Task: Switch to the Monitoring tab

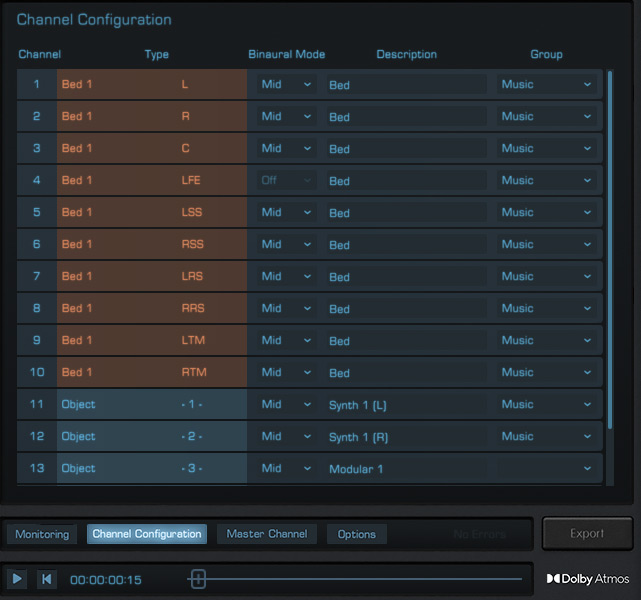Action: tap(42, 534)
